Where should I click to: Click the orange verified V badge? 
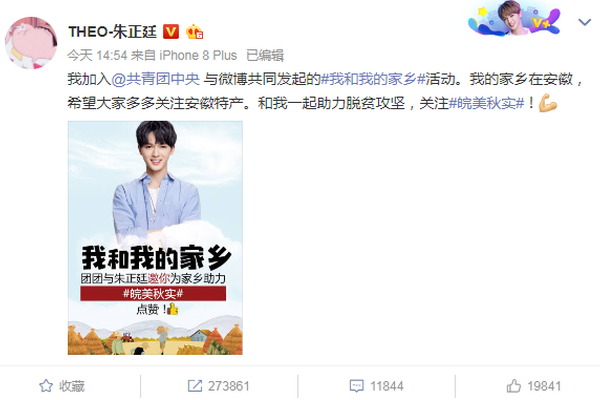[171, 32]
